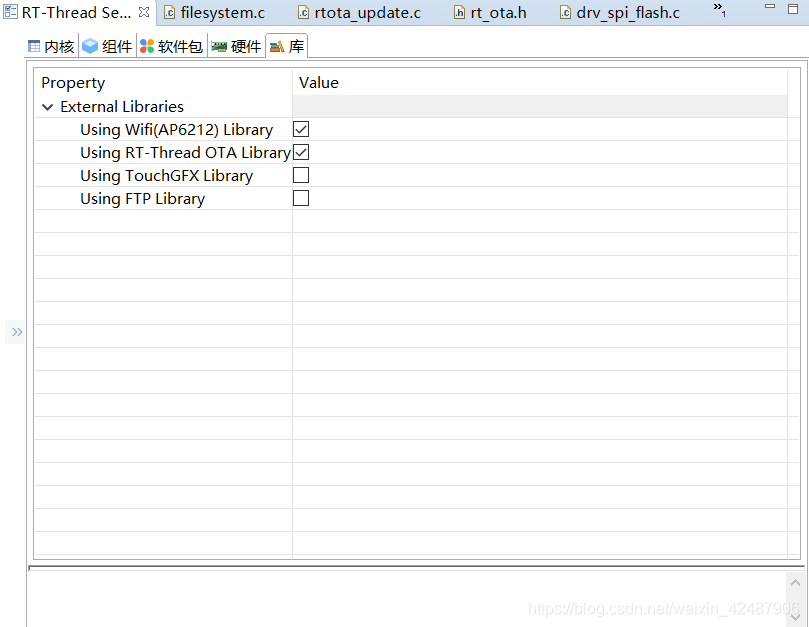Show the hidden editor tabs list
Viewport: 809px width, 627px height.
(x=720, y=9)
